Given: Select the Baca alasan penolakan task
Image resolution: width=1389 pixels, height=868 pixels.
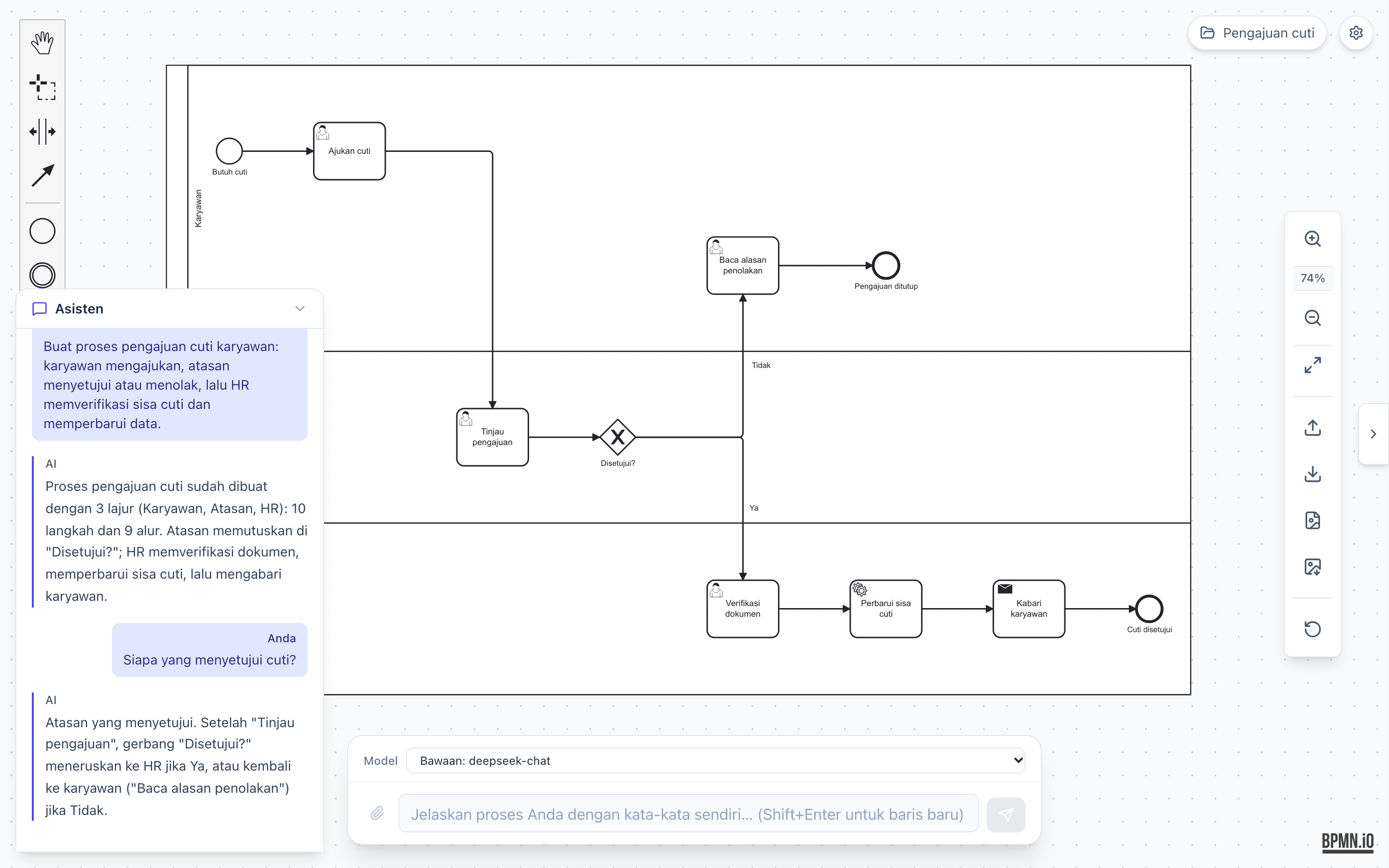Looking at the screenshot, I should coord(743,265).
